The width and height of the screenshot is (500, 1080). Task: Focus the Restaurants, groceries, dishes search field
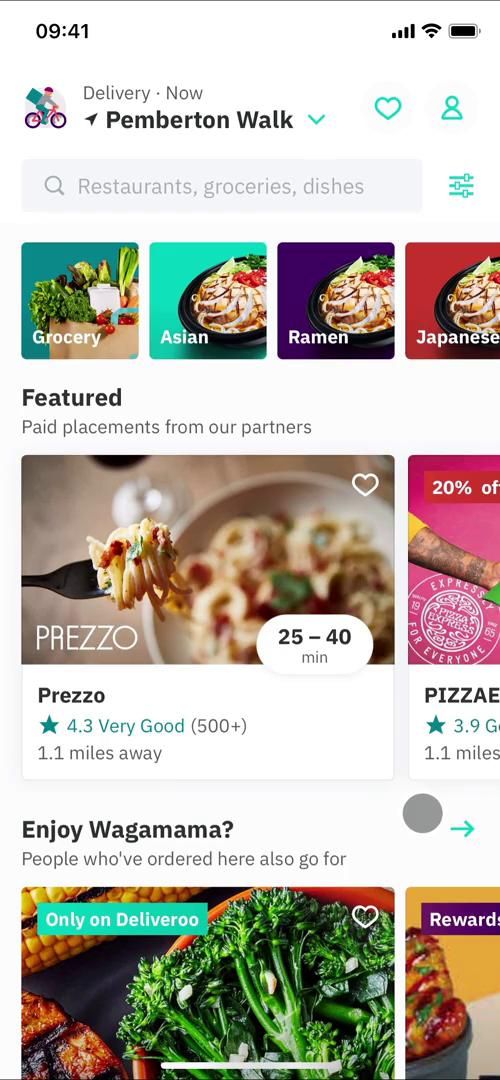coord(222,186)
